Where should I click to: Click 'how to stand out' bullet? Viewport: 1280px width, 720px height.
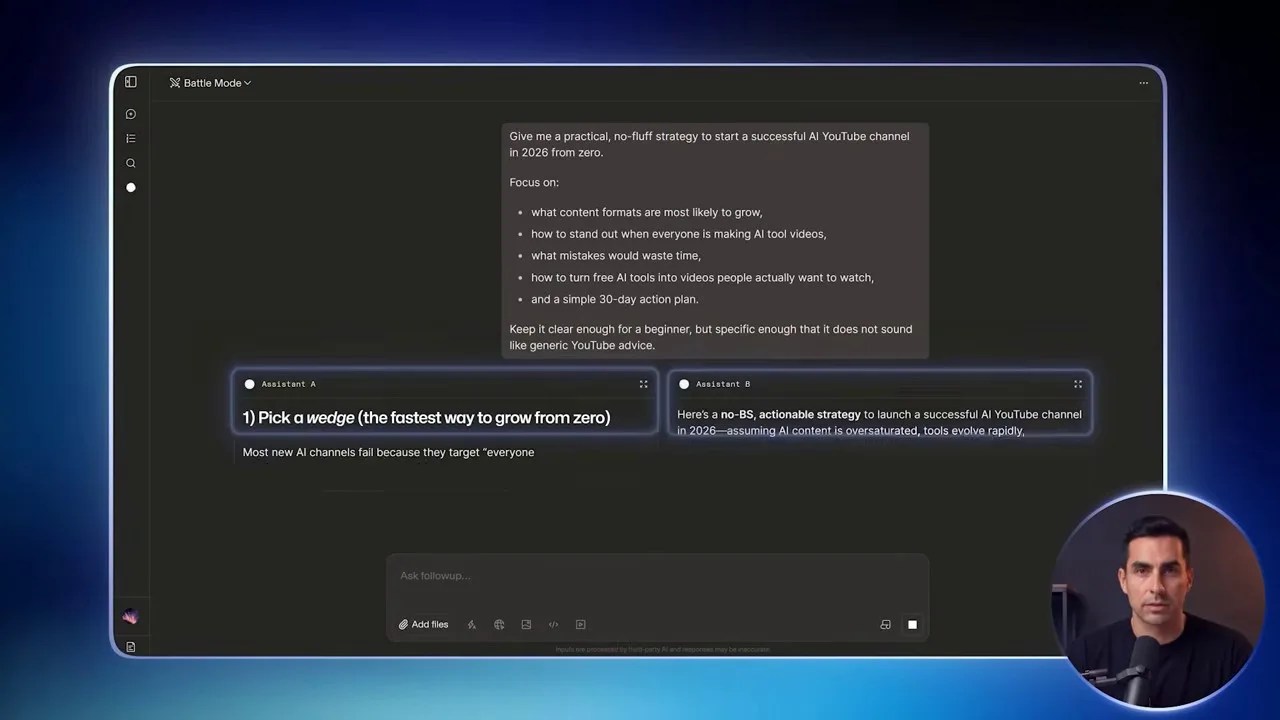(x=678, y=234)
